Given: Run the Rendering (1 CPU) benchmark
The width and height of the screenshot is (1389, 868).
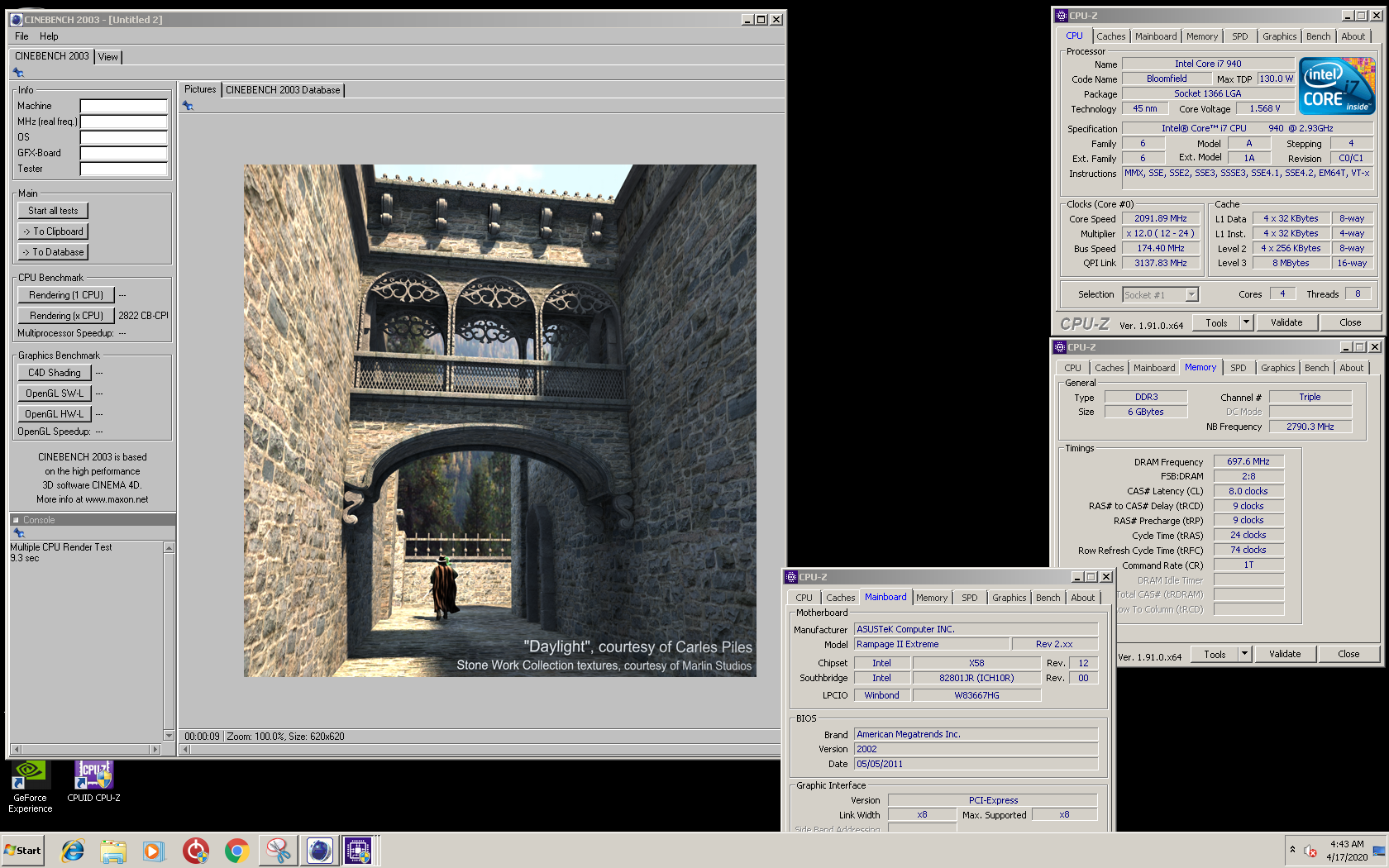Looking at the screenshot, I should (x=66, y=295).
